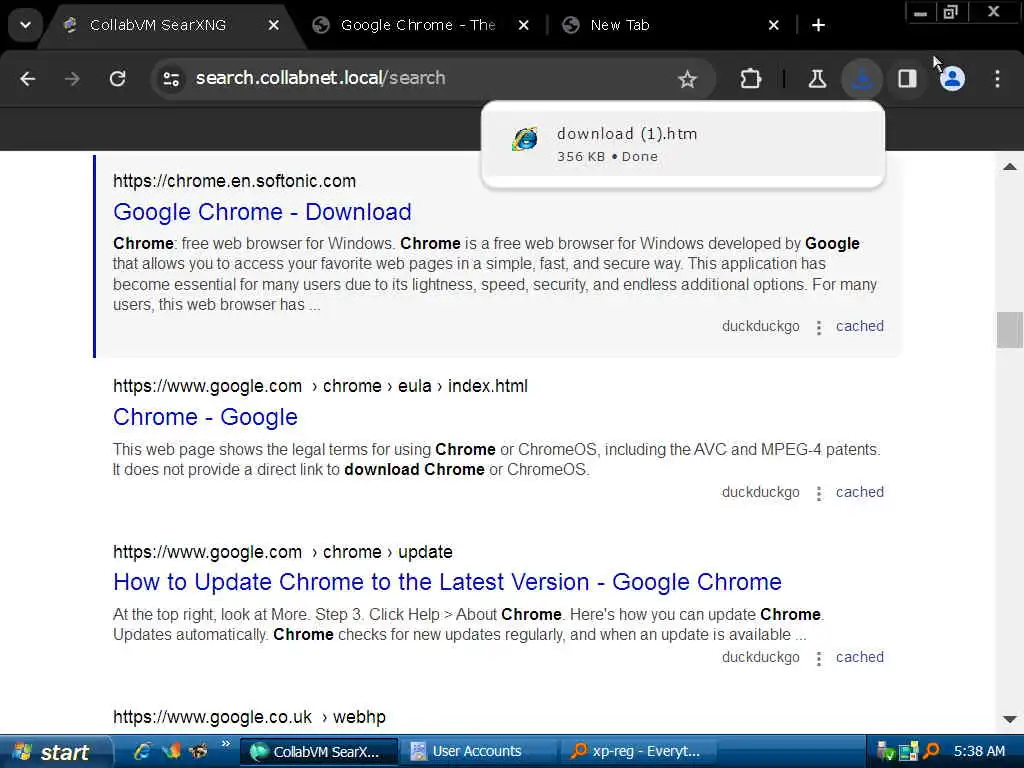
Task: View site information icon in address bar
Action: click(x=172, y=79)
